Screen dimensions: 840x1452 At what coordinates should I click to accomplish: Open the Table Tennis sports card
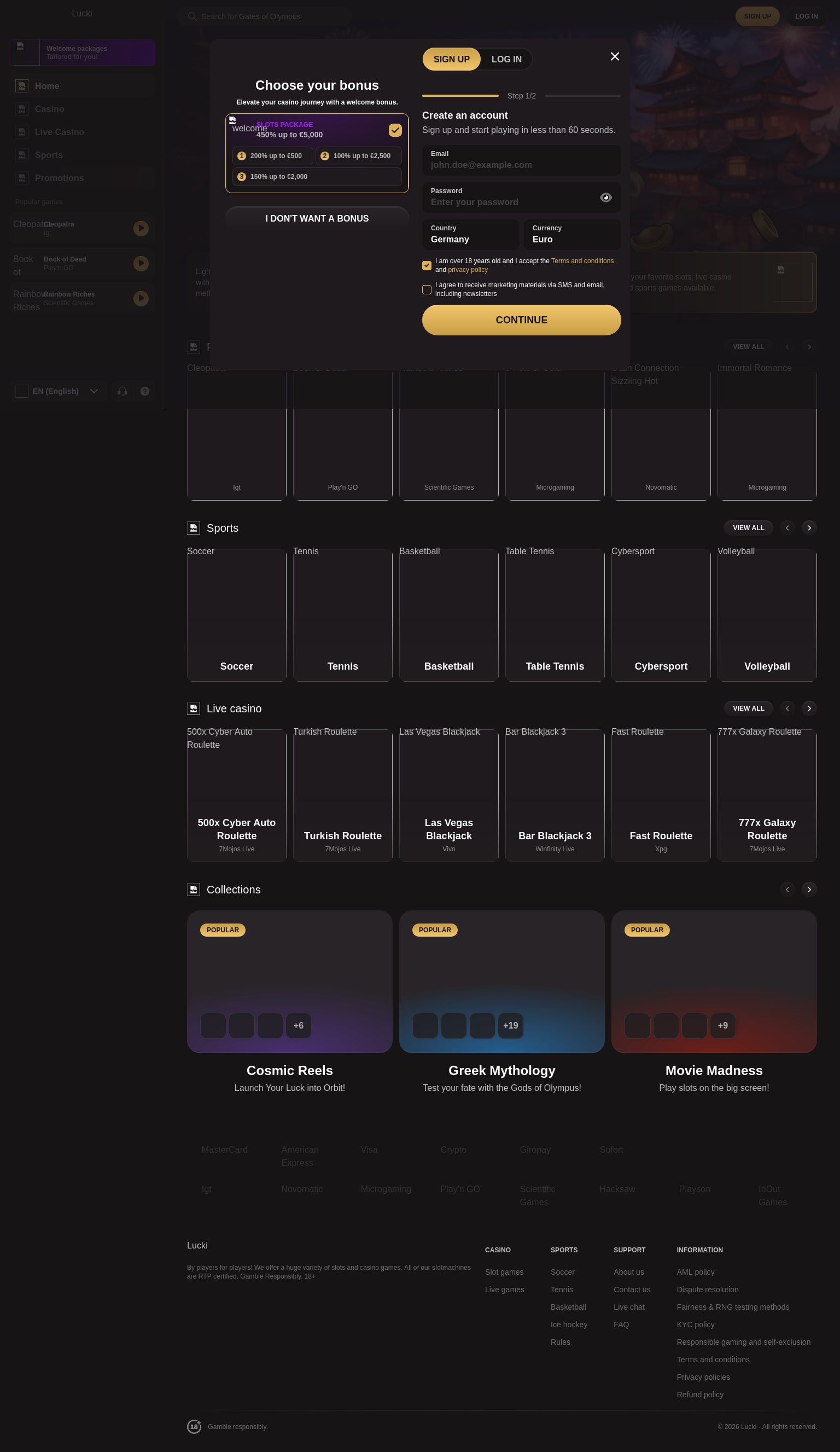555,615
